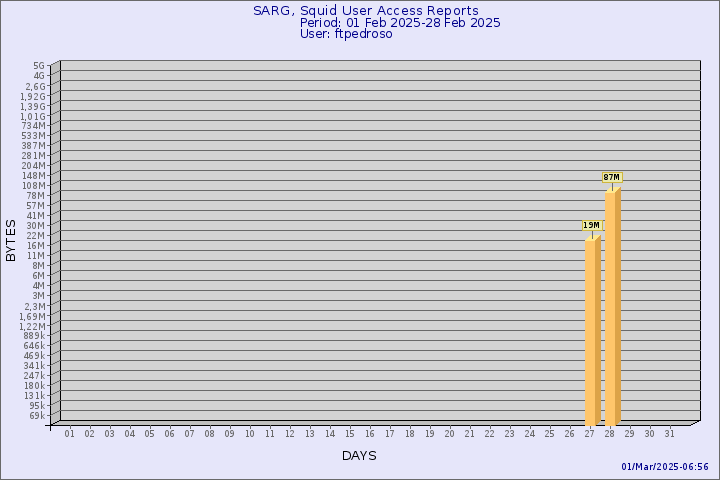Image resolution: width=720 pixels, height=480 pixels.
Task: Pick day 27 tick label on x-axis
Action: coord(590,433)
